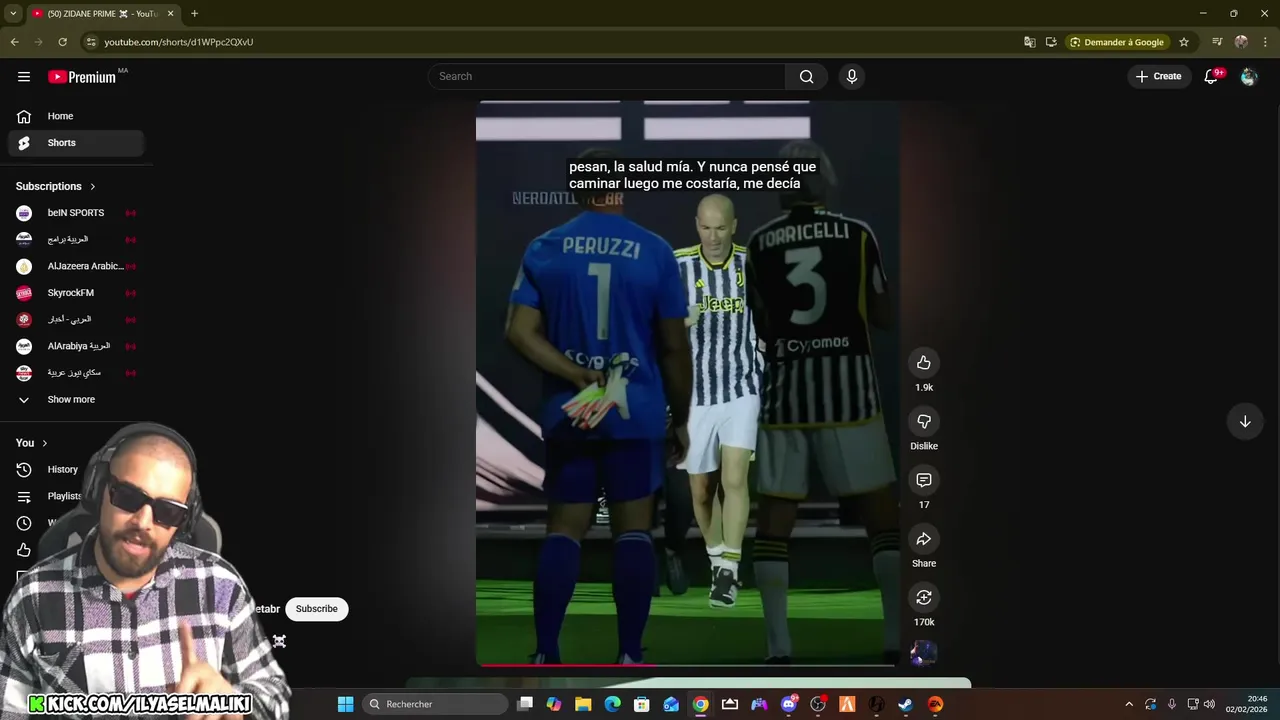Click the search magnifier button
This screenshot has height=720, width=1280.
point(806,77)
